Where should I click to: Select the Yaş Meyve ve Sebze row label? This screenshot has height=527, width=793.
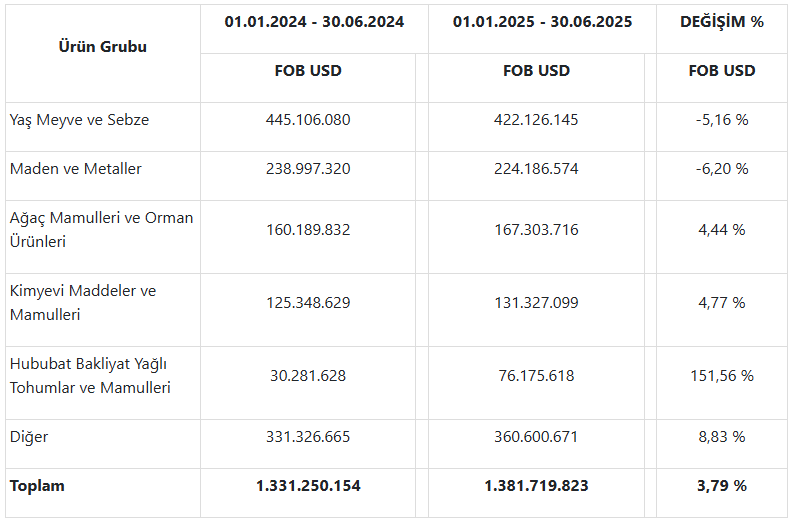(x=79, y=120)
